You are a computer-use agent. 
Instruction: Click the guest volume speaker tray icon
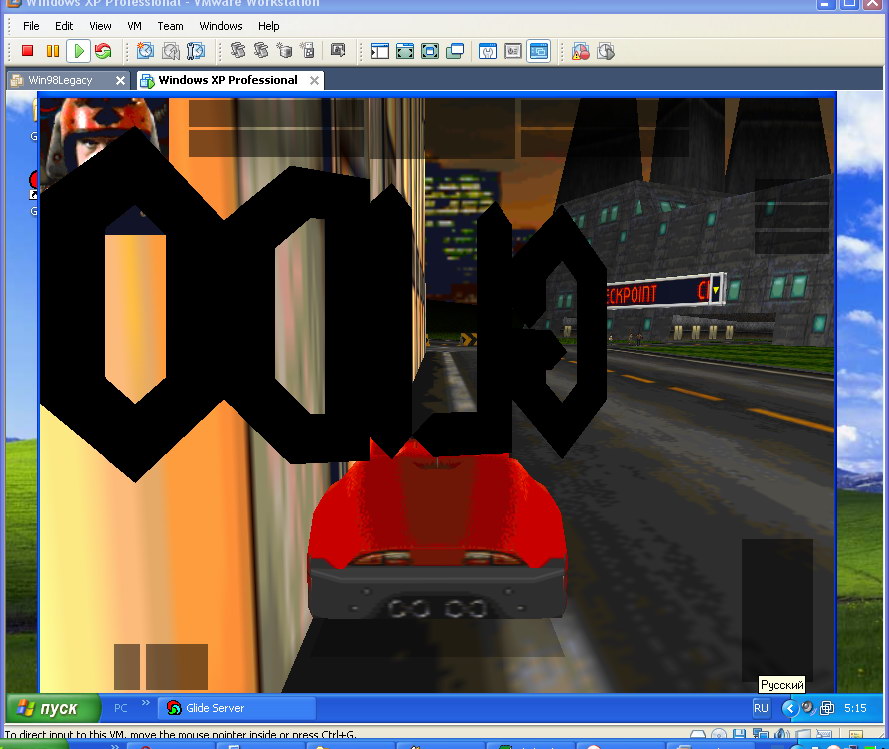[x=808, y=708]
